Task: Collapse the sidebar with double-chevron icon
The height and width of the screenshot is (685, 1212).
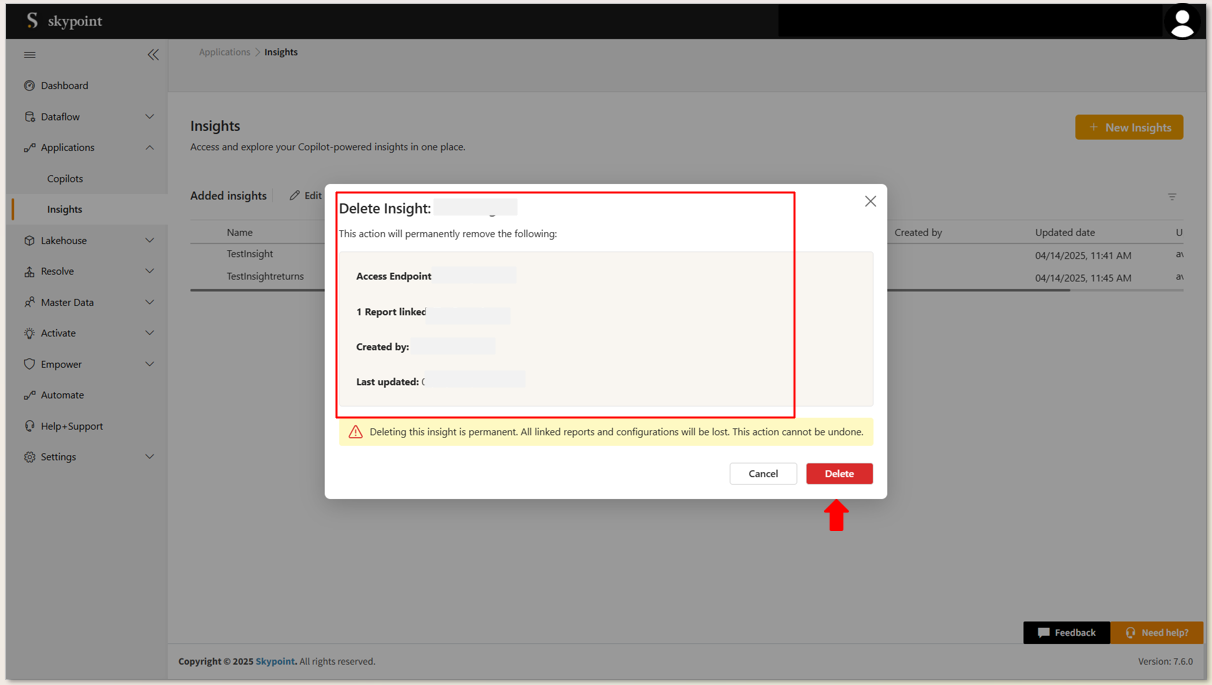Action: (x=153, y=55)
